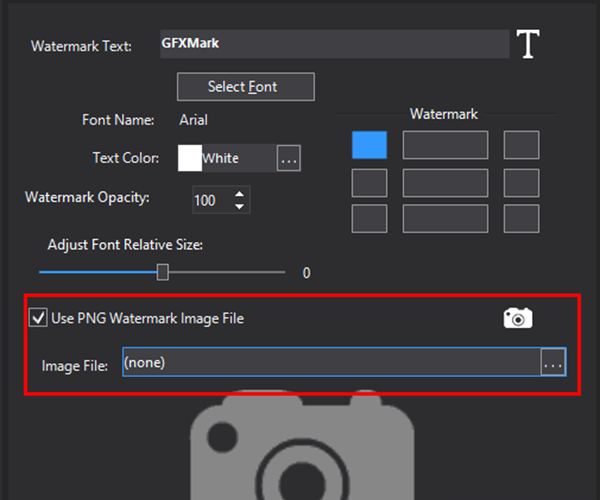Image resolution: width=600 pixels, height=500 pixels.
Task: Select center watermark position box
Action: (x=445, y=183)
